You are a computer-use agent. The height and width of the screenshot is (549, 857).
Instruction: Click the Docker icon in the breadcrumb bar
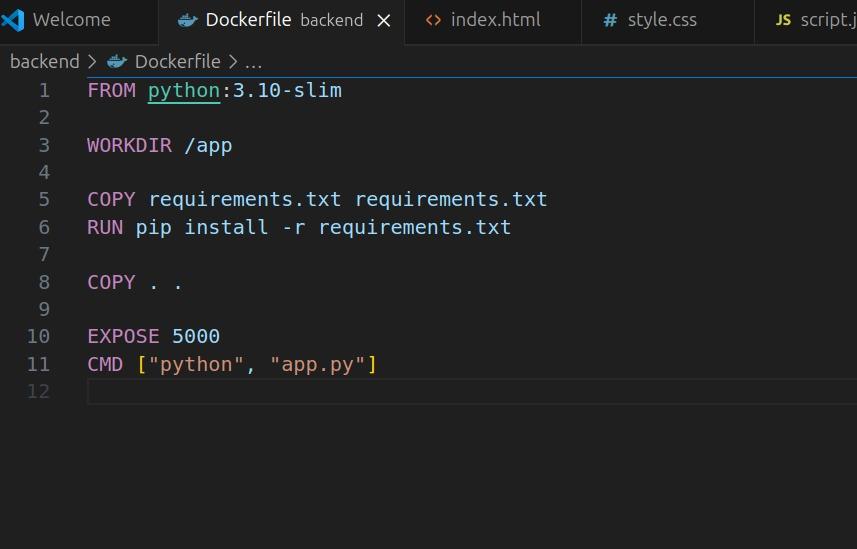117,62
